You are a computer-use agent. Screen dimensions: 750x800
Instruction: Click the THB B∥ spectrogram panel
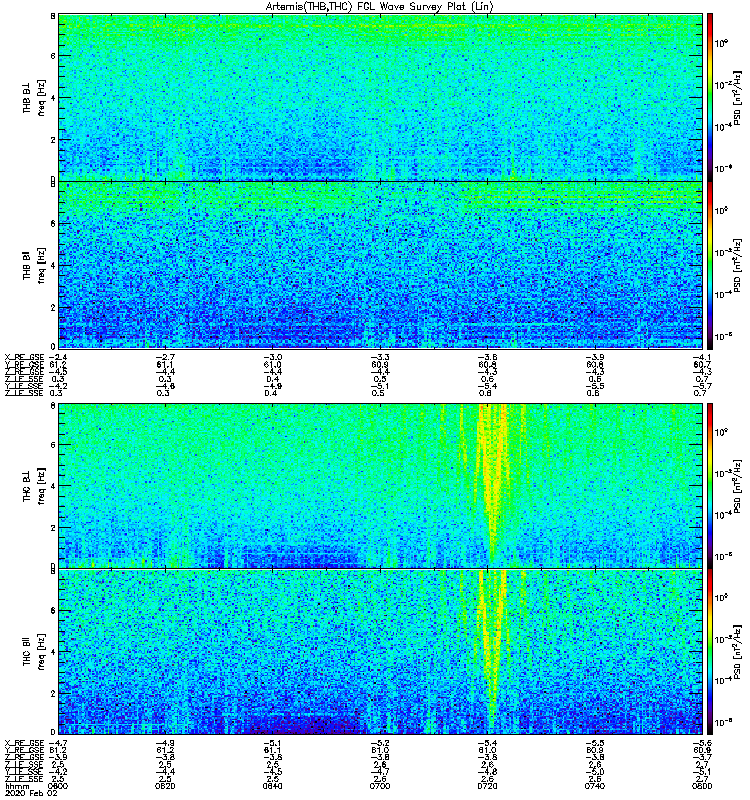coord(381,265)
